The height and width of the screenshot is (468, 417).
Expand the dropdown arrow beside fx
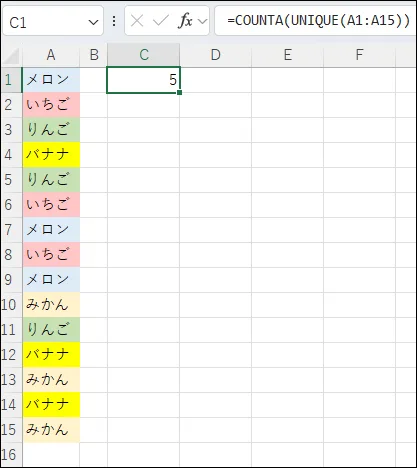[202, 22]
